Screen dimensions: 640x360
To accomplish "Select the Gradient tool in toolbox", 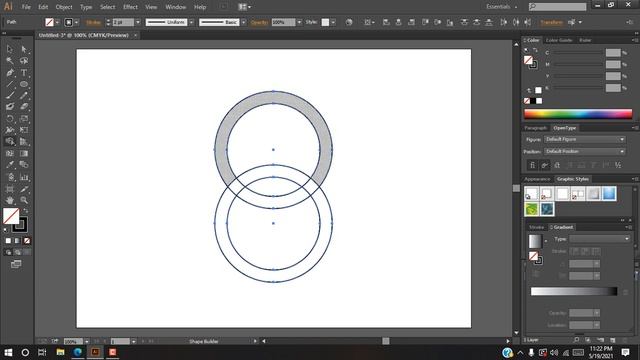I will tap(24, 153).
